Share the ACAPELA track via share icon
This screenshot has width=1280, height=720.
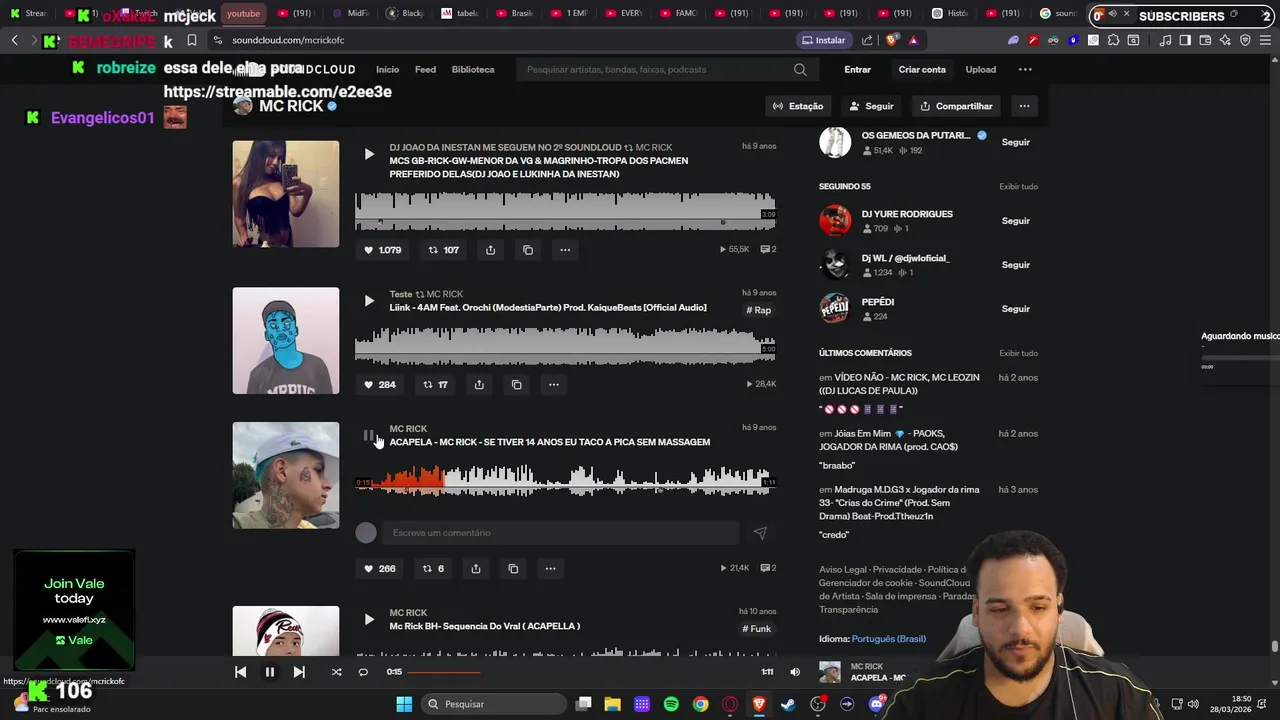tap(476, 568)
